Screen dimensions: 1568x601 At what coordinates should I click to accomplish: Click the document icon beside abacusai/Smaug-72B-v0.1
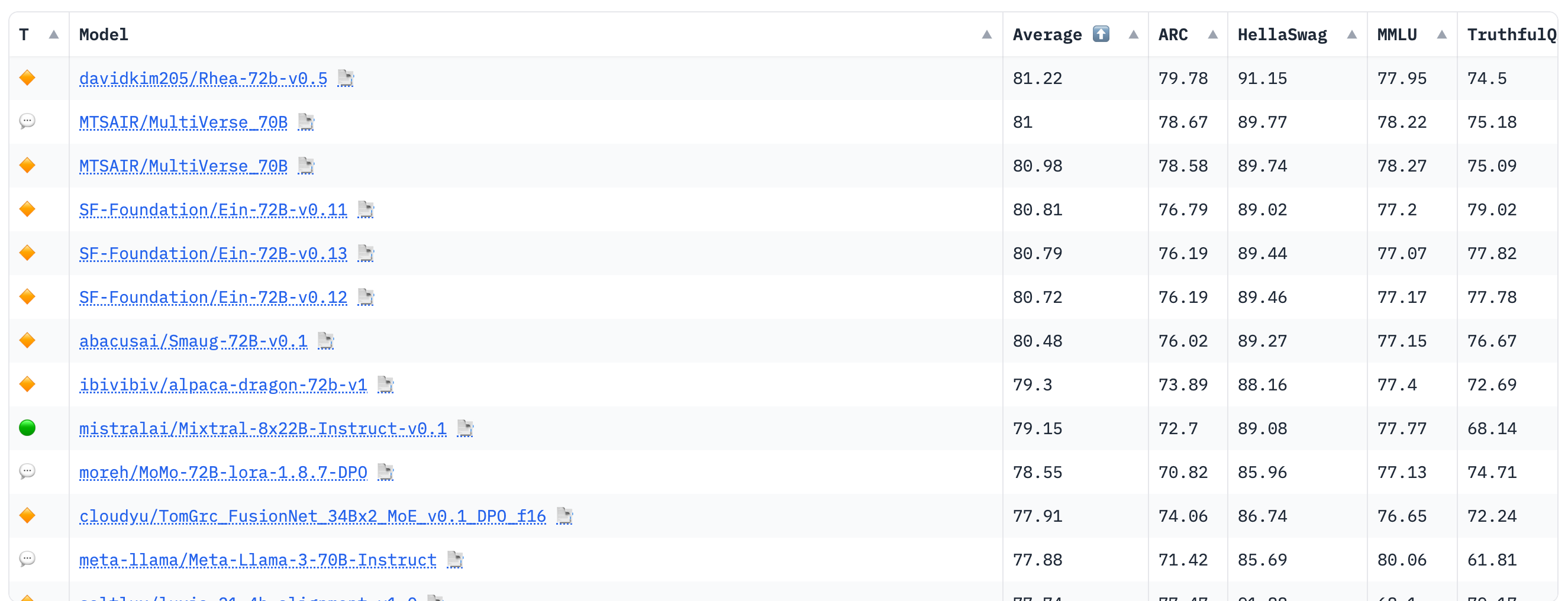click(325, 341)
